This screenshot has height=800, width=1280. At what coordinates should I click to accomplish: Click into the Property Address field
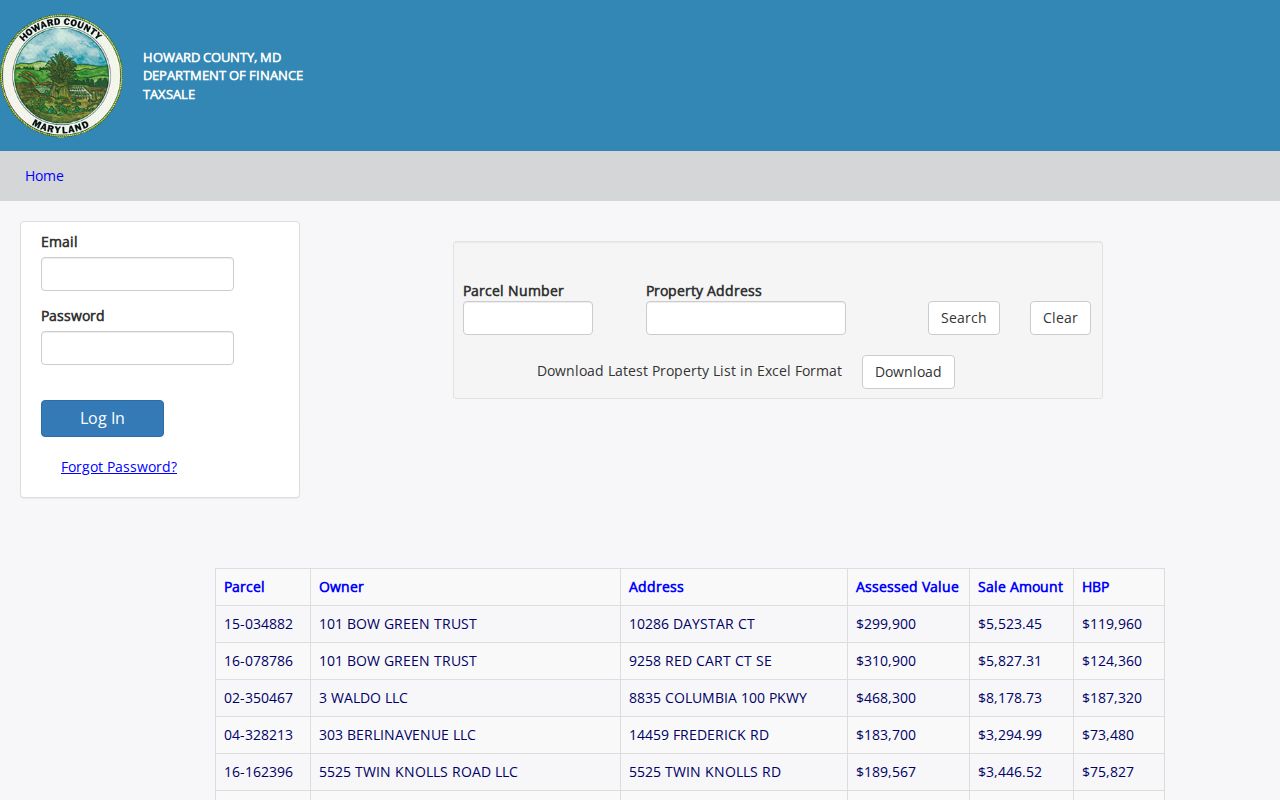point(746,318)
